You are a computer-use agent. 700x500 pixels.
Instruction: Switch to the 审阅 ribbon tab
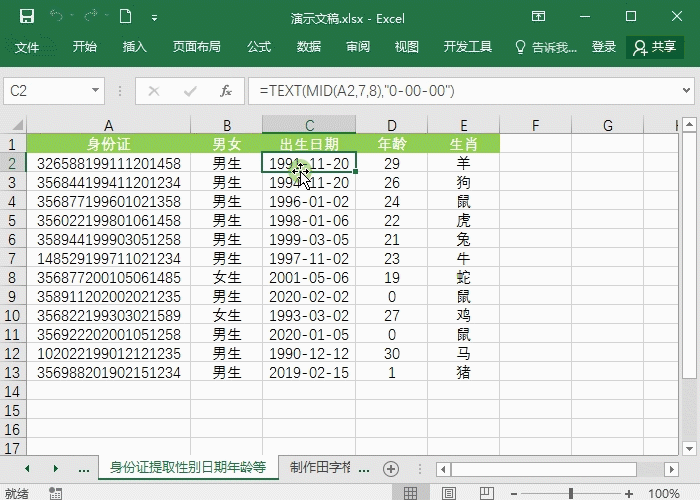coord(358,46)
